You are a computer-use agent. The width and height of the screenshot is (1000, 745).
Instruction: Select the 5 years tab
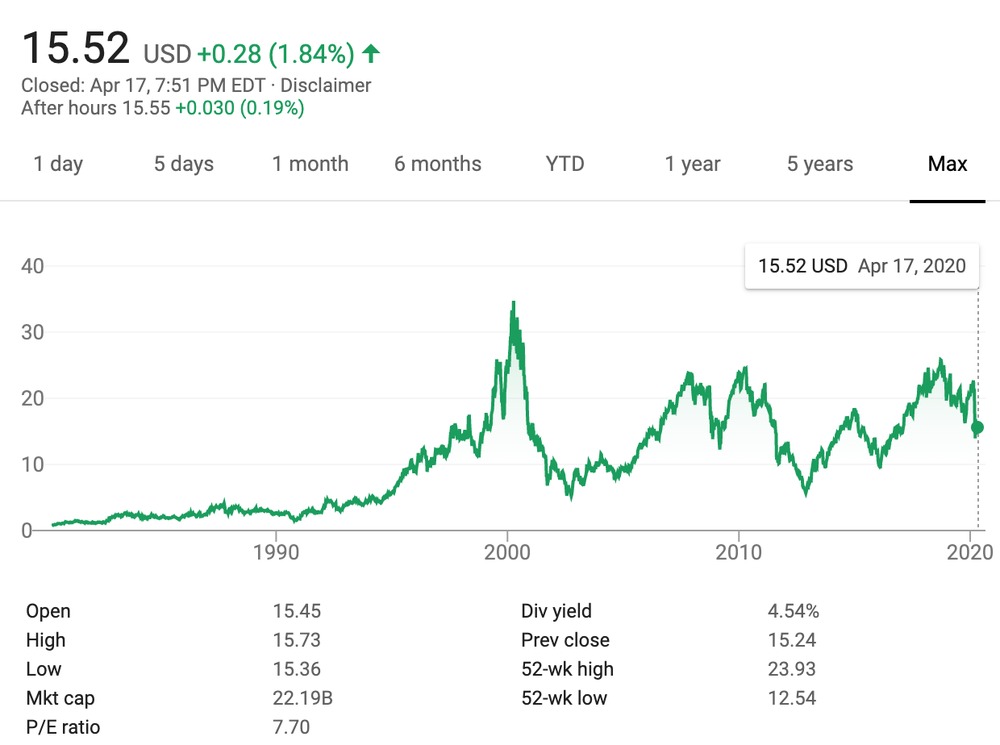tap(820, 164)
